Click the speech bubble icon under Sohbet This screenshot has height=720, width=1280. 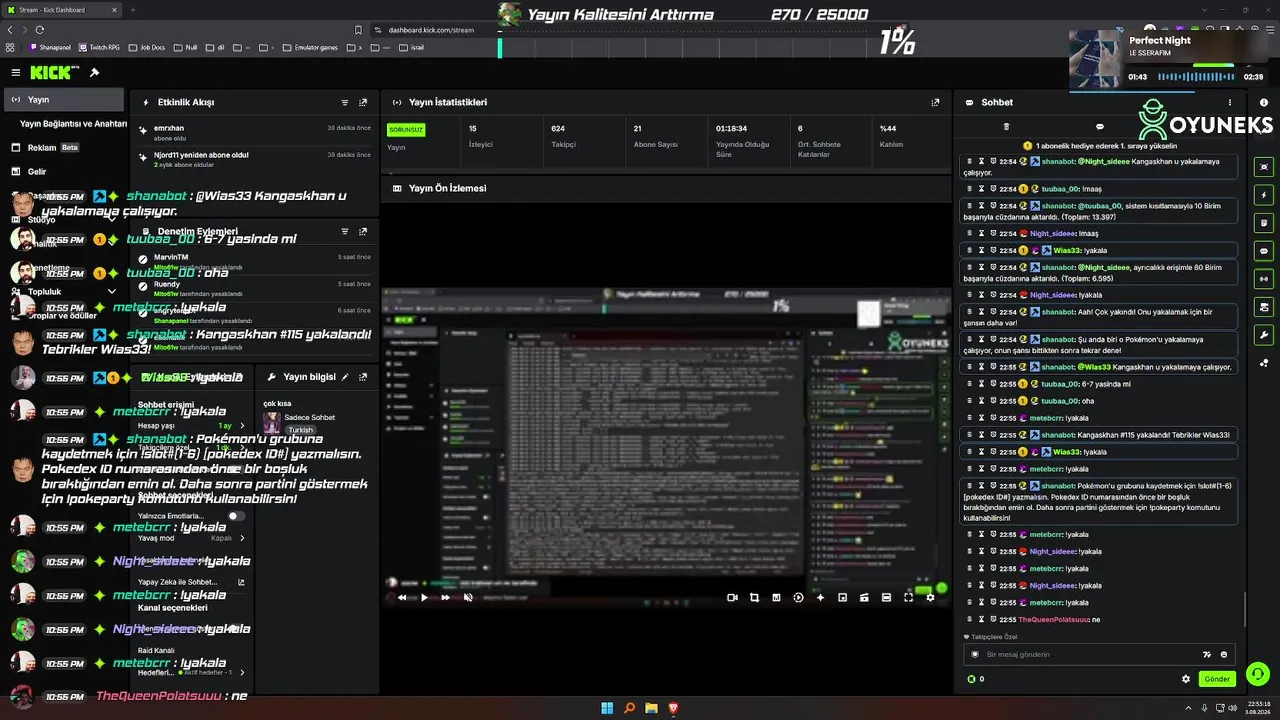(x=1100, y=127)
